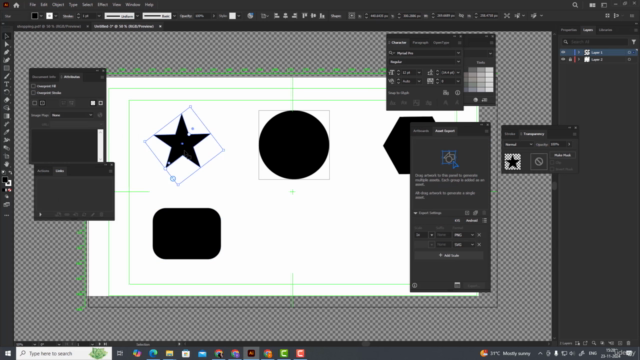This screenshot has width=640, height=360.
Task: Open Character panel hamburger menu
Action: pyautogui.click(x=460, y=42)
